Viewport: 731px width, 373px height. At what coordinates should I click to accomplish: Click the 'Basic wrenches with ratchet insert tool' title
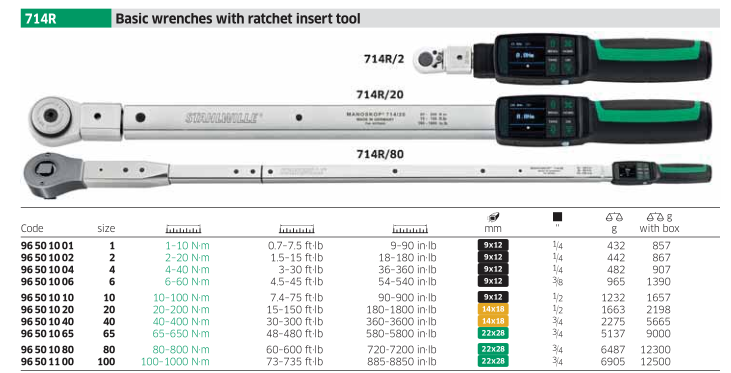coord(238,19)
